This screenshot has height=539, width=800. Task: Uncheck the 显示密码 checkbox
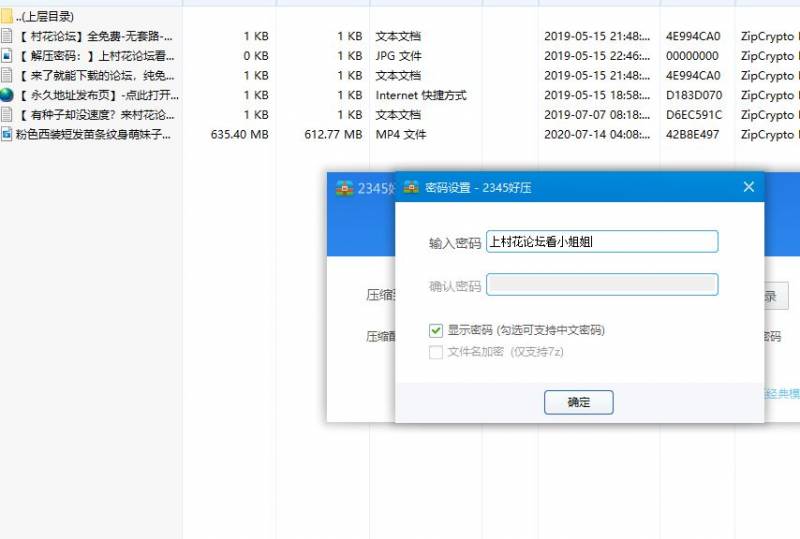tap(436, 330)
